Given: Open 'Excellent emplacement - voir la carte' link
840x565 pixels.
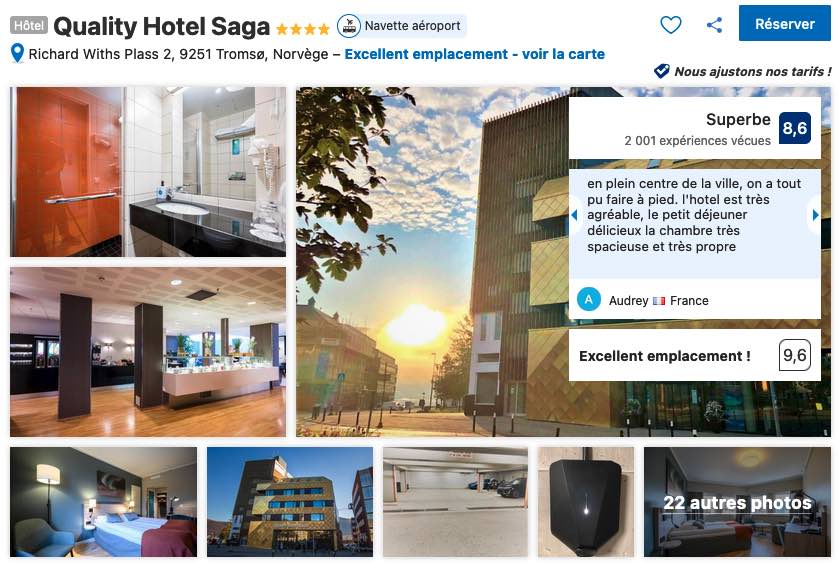Looking at the screenshot, I should point(474,54).
